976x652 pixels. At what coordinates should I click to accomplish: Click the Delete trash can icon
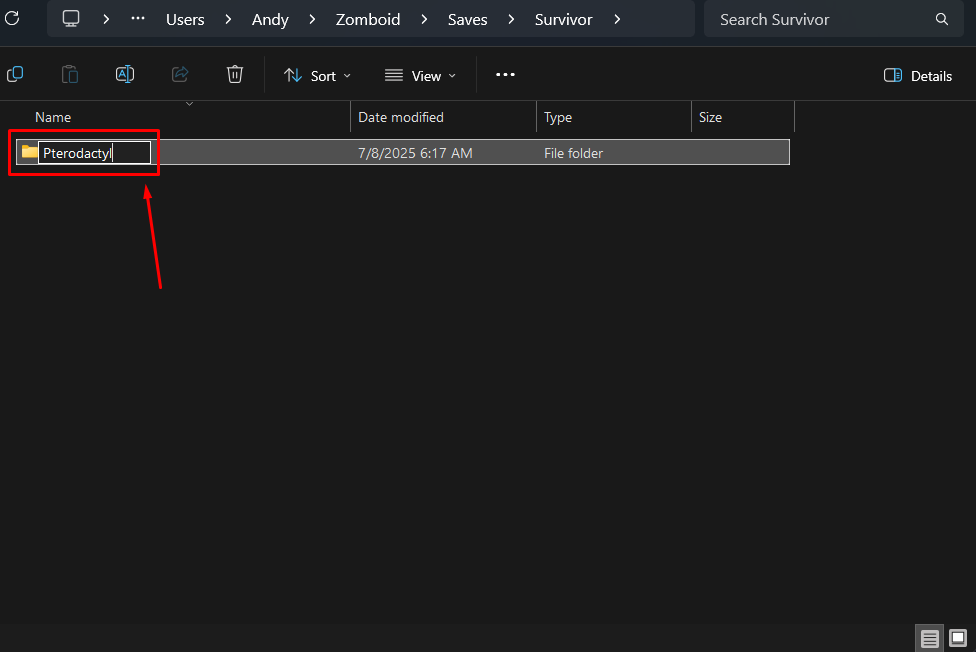[x=235, y=75]
